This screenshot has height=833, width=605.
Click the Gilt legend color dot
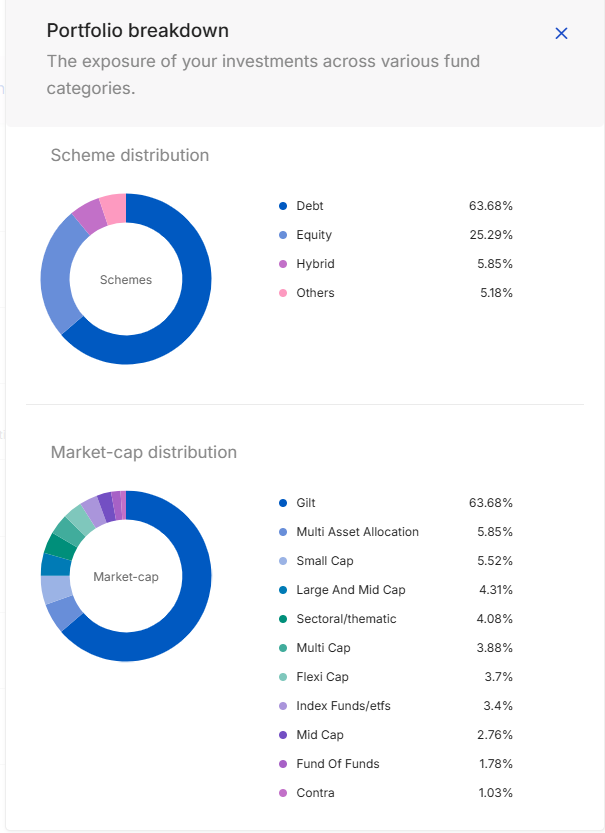tap(283, 503)
